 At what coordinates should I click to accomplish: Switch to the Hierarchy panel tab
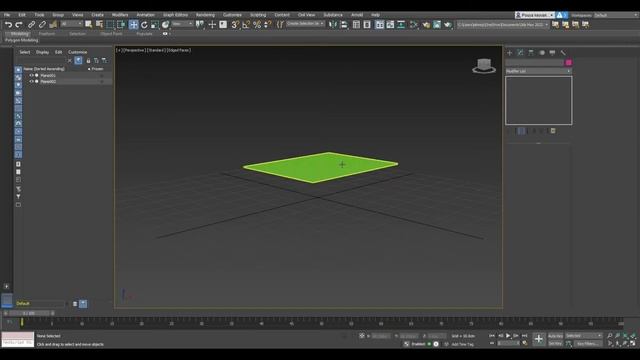click(531, 53)
